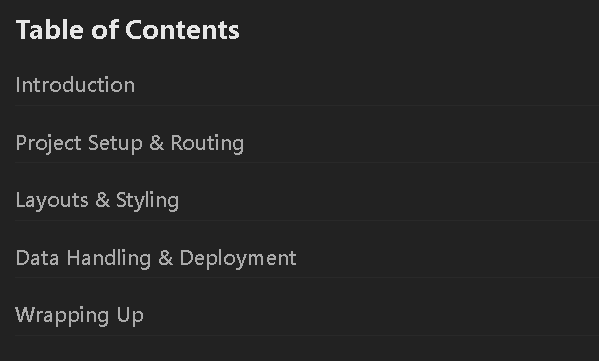Viewport: 599px width, 361px height.
Task: Click the word Project in second entry
Action: click(49, 143)
